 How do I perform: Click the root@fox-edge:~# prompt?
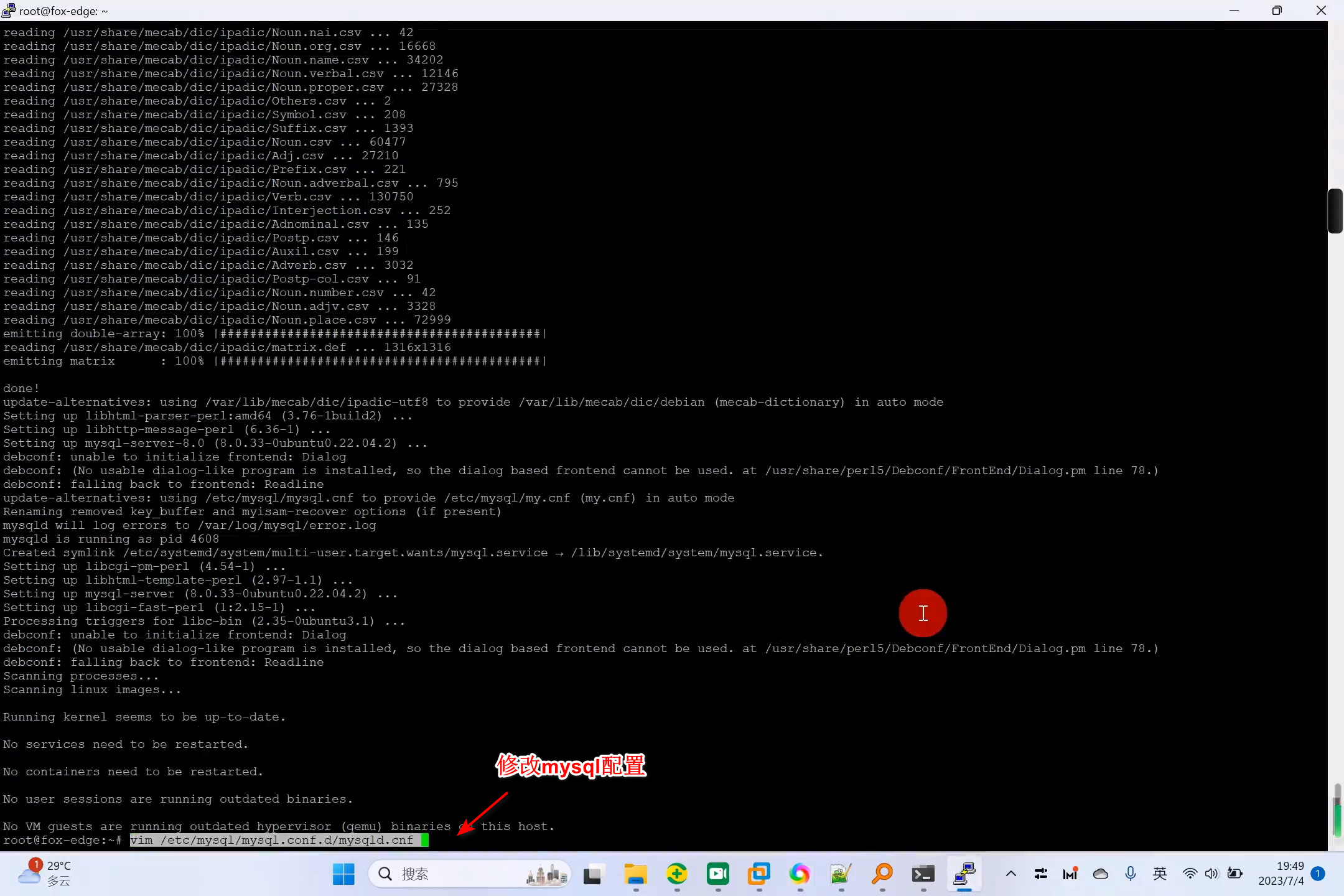pyautogui.click(x=62, y=840)
